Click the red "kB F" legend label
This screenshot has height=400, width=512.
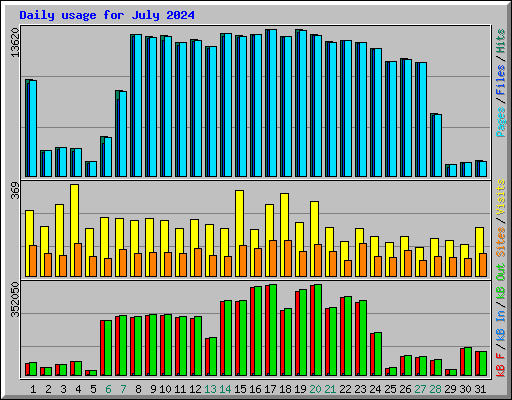[501, 365]
